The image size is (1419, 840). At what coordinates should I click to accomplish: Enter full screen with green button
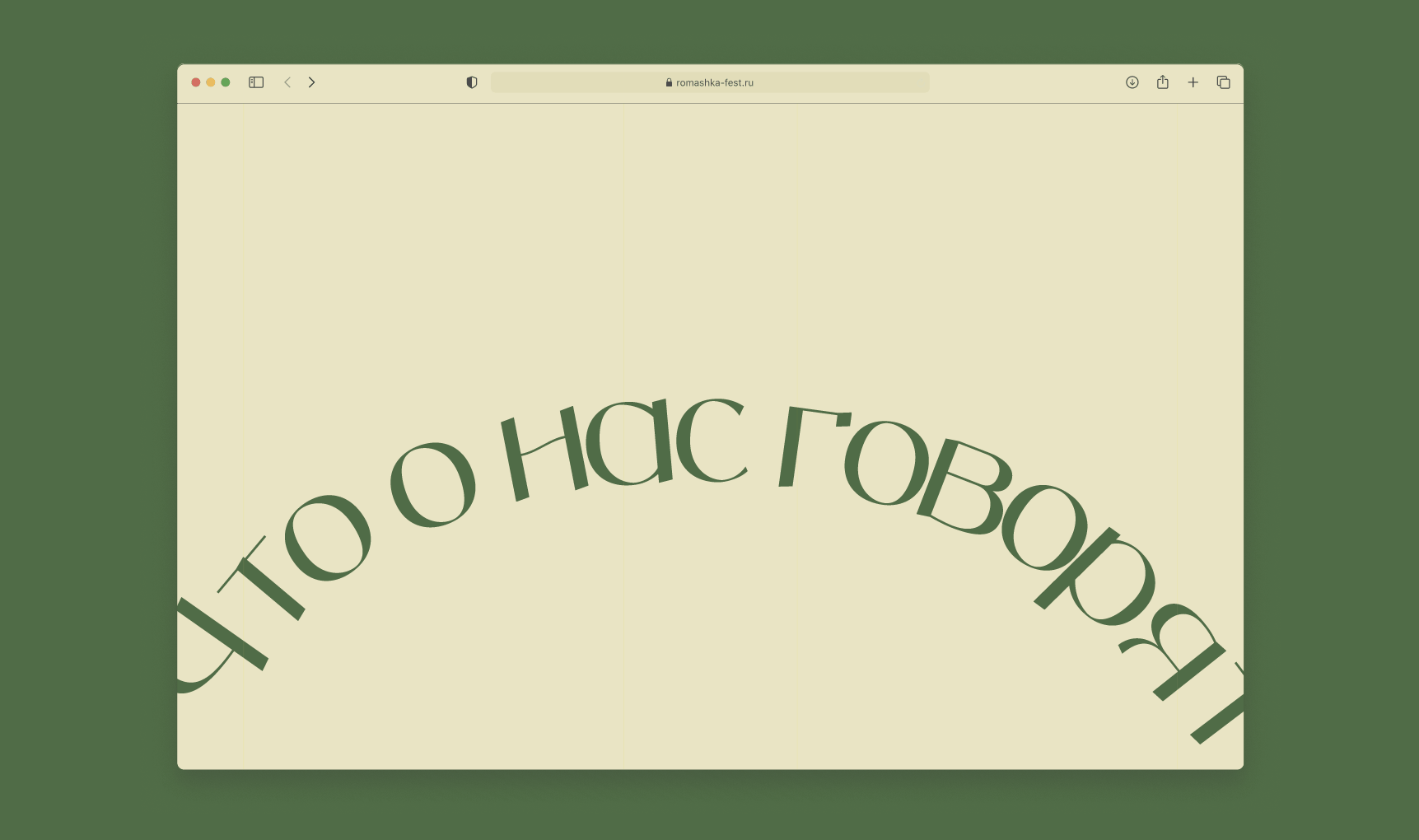point(226,82)
